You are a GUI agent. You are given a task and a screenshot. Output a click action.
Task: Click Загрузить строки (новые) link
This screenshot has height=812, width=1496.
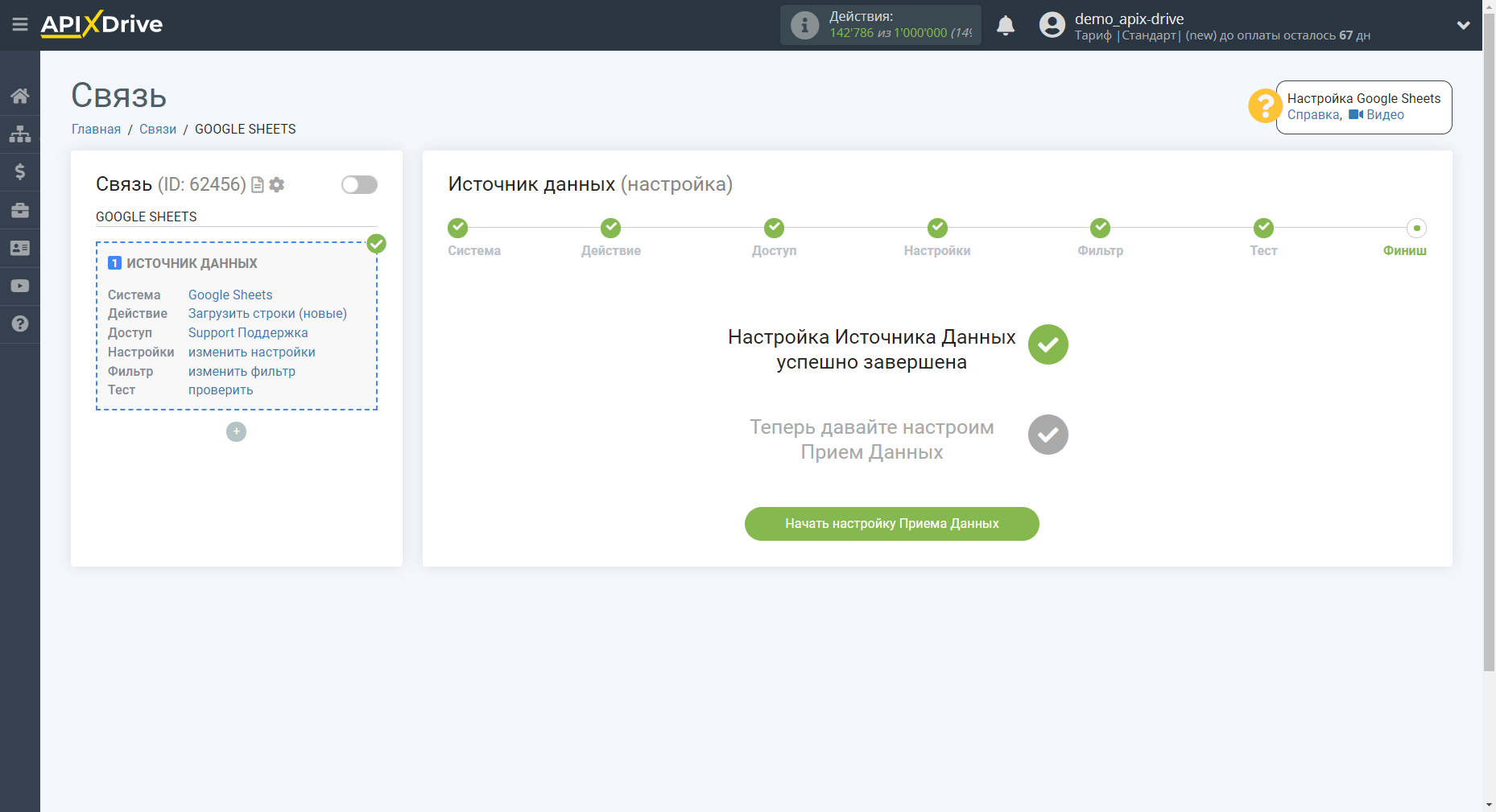pos(267,313)
